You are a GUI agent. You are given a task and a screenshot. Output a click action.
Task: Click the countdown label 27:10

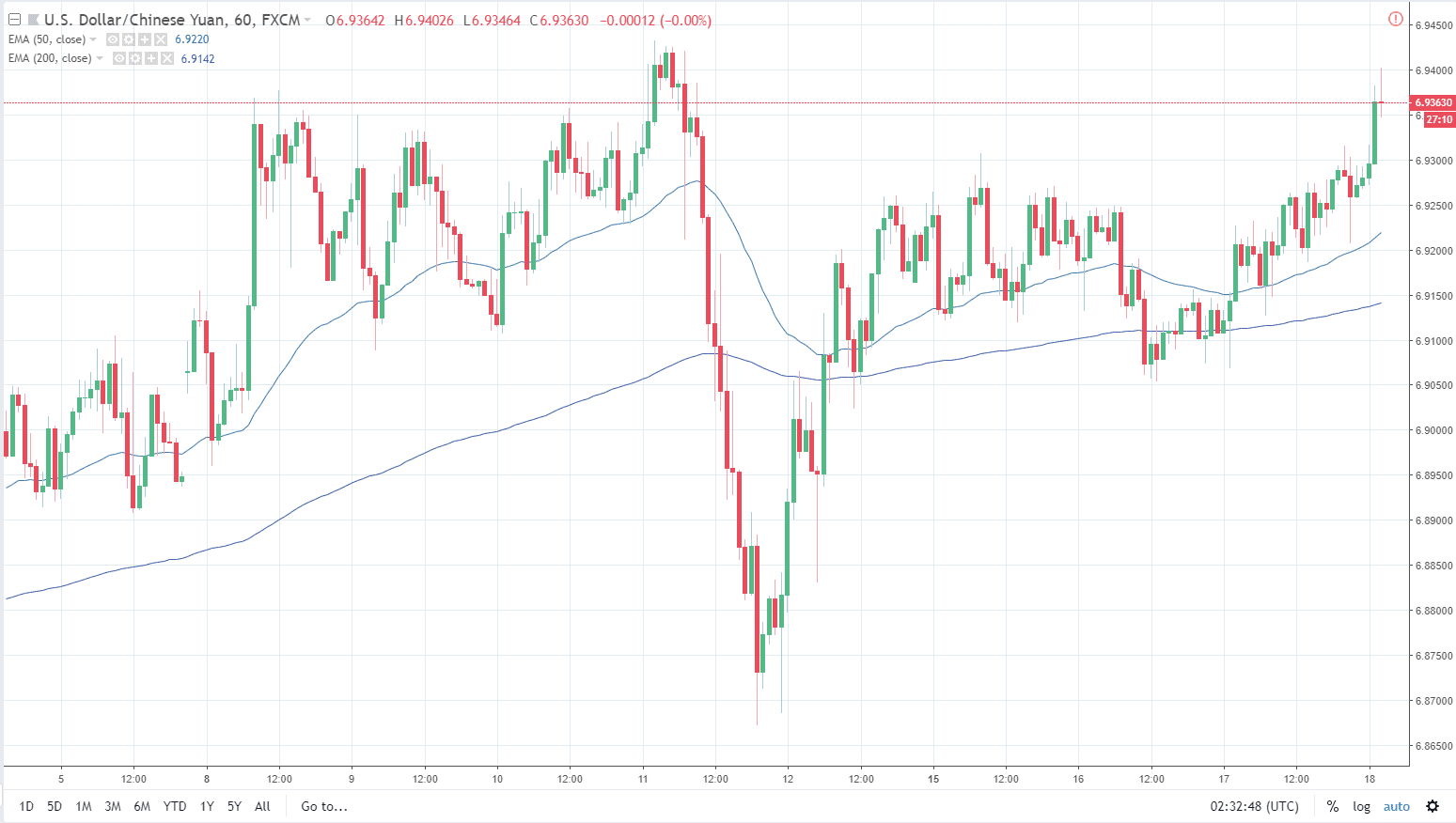[x=1439, y=119]
